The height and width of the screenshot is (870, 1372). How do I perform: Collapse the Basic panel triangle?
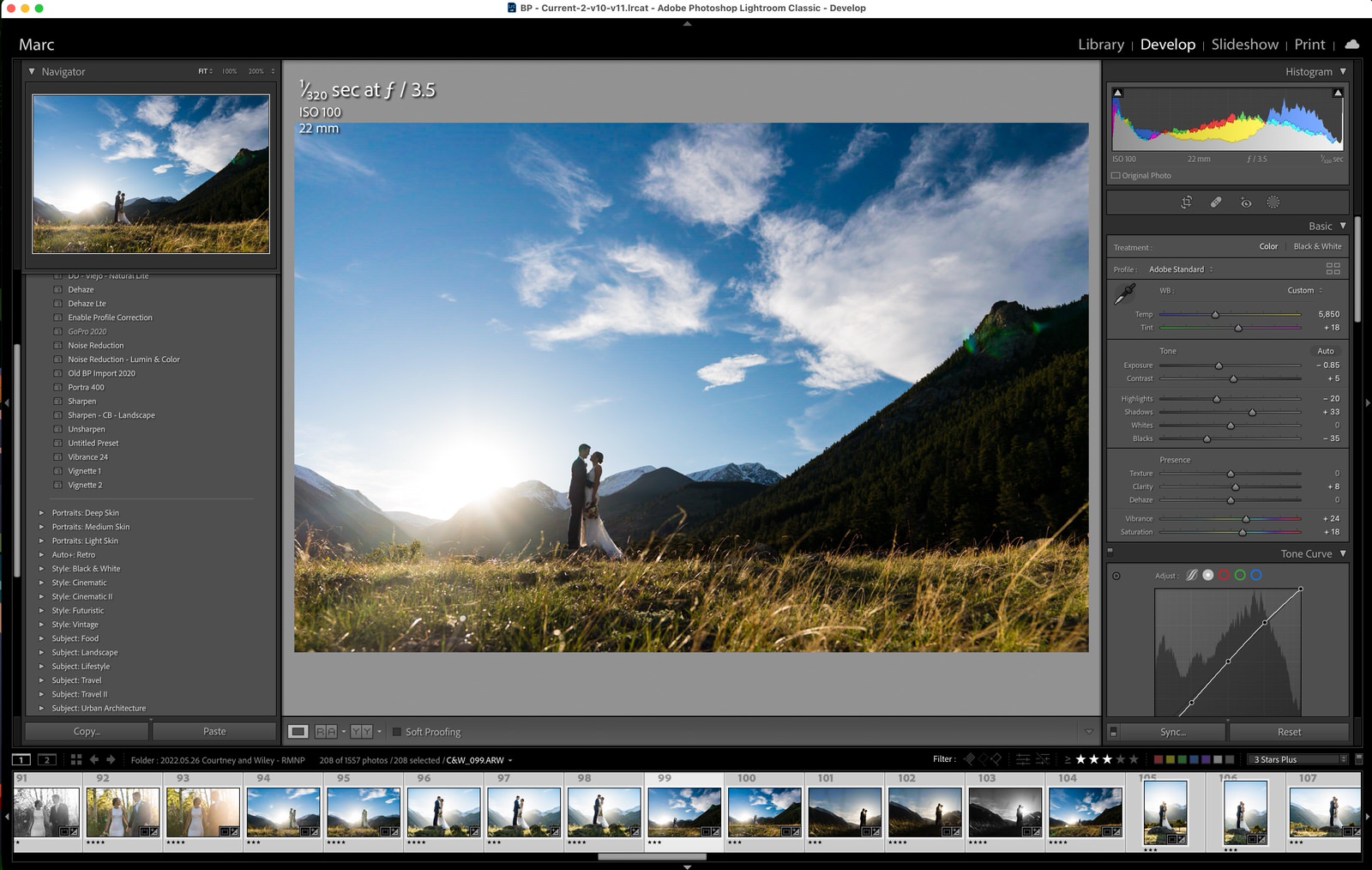tap(1343, 226)
